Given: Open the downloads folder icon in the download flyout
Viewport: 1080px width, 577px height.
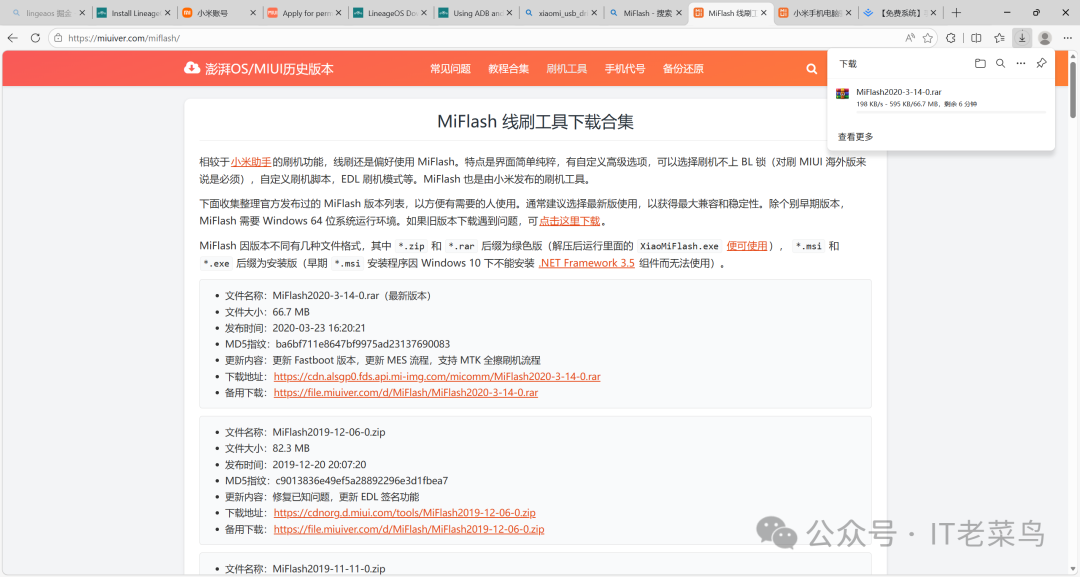Looking at the screenshot, I should coord(981,64).
